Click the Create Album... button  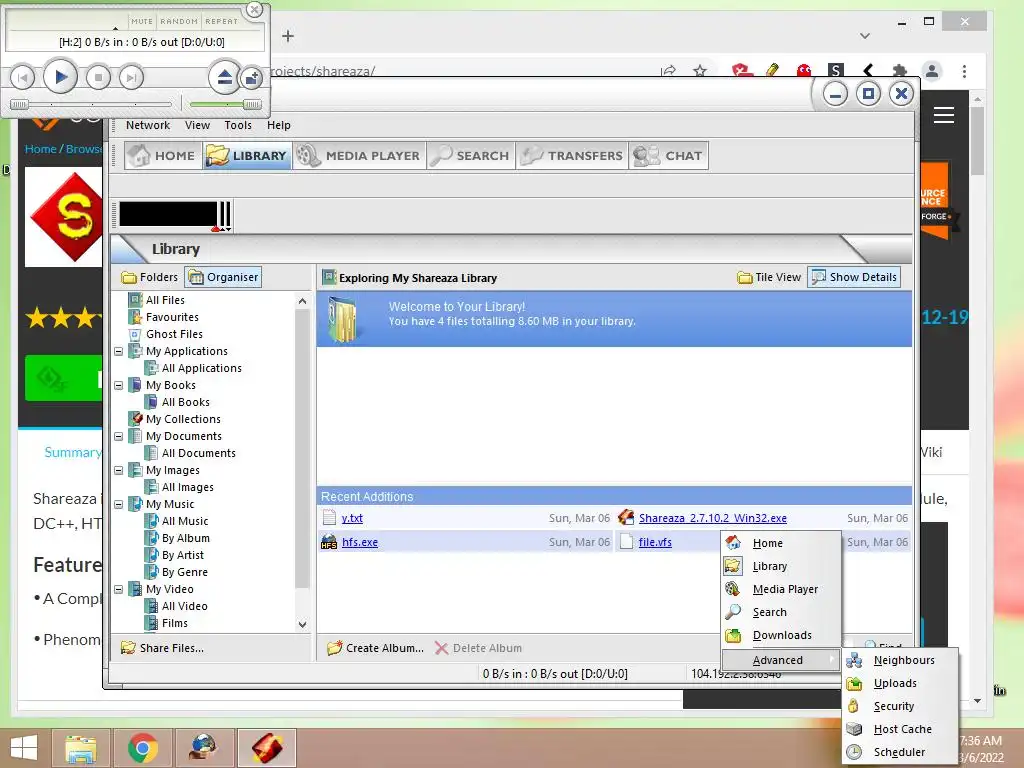click(376, 648)
